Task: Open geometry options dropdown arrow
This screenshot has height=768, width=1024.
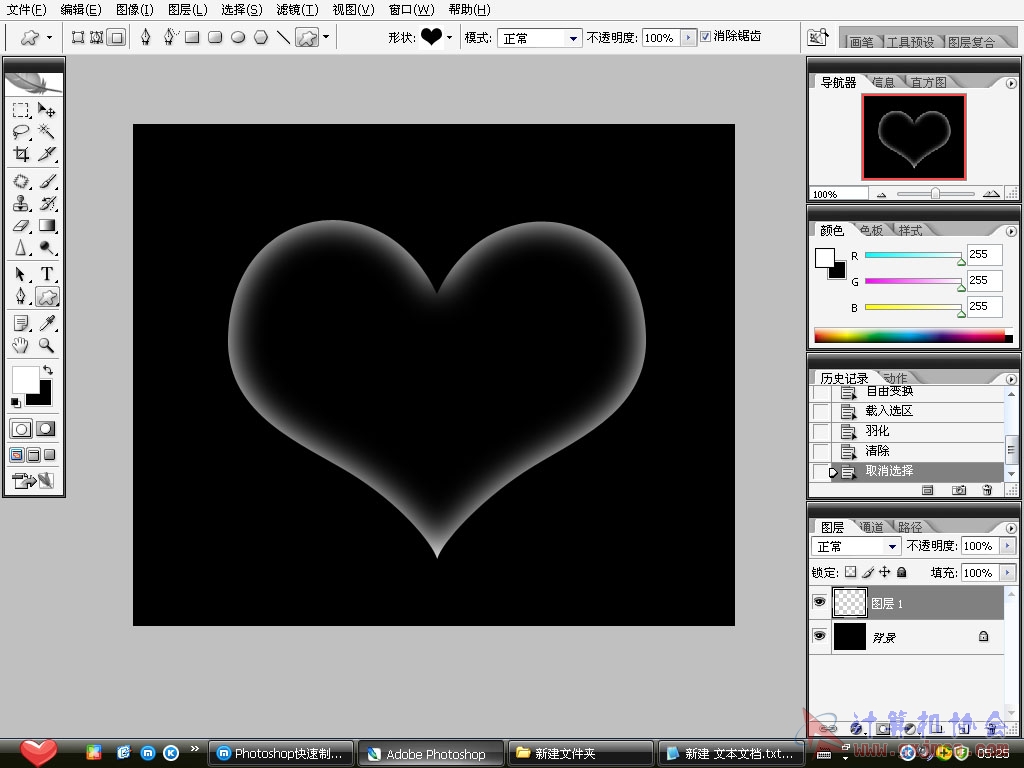Action: pyautogui.click(x=326, y=37)
